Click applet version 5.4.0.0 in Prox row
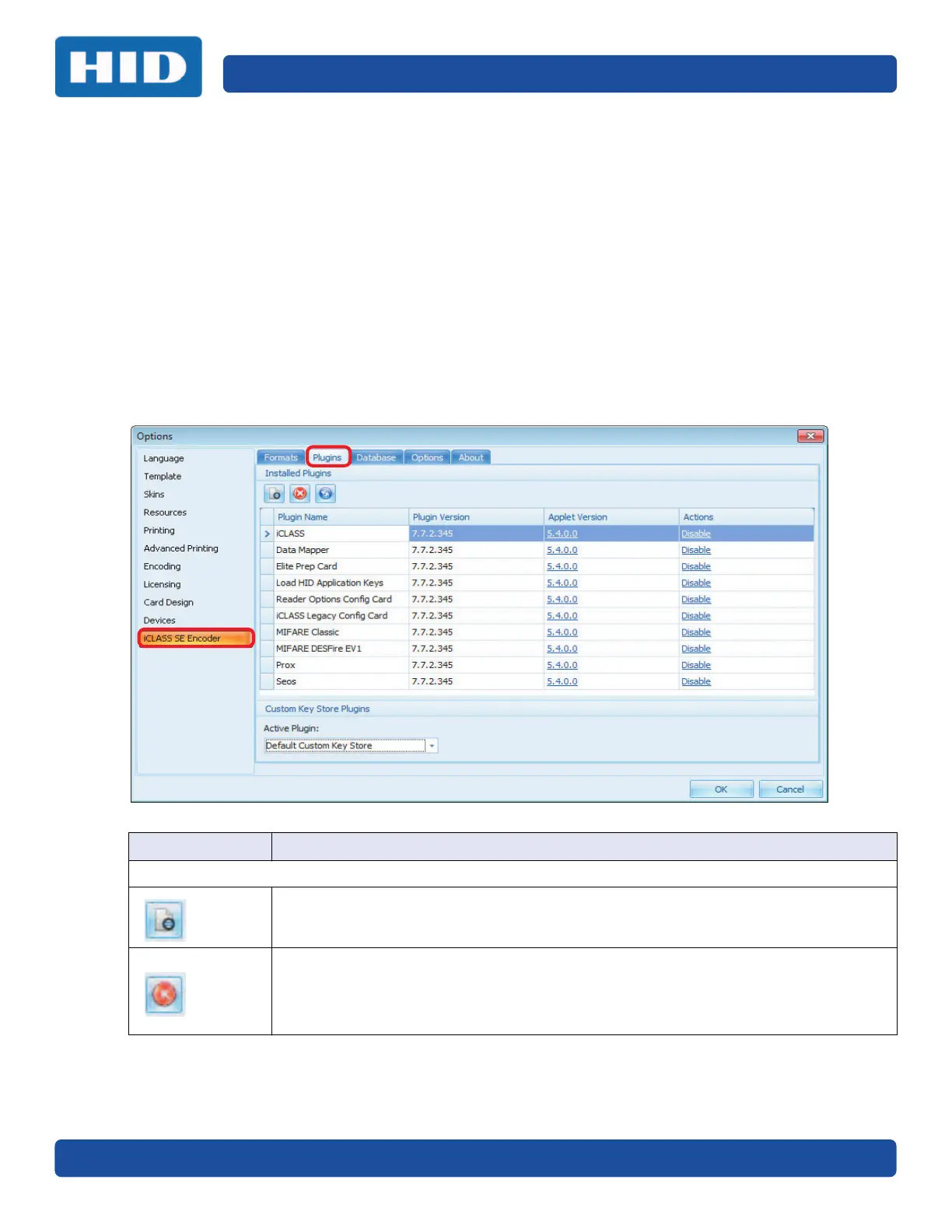The width and height of the screenshot is (952, 1232). pyautogui.click(x=562, y=665)
